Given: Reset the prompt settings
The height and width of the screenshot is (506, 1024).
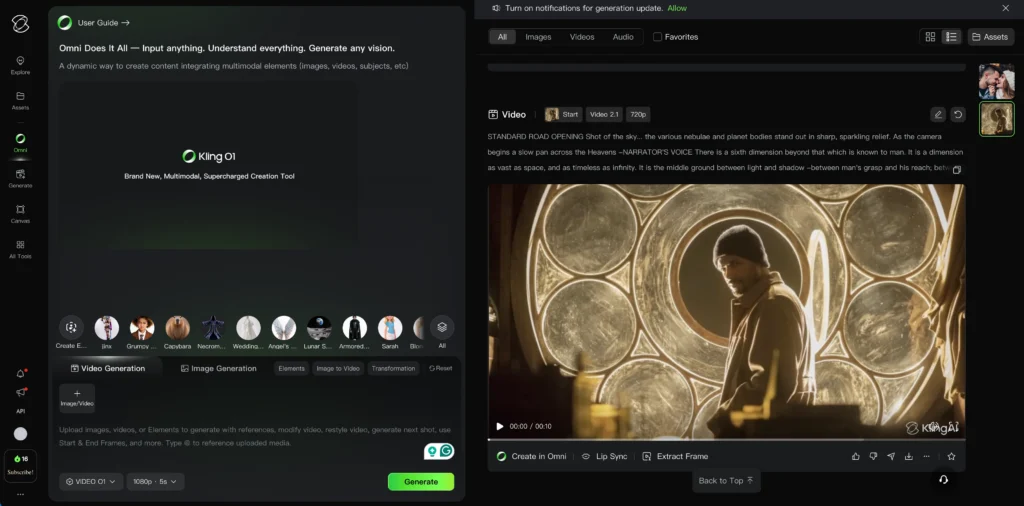Looking at the screenshot, I should point(441,368).
